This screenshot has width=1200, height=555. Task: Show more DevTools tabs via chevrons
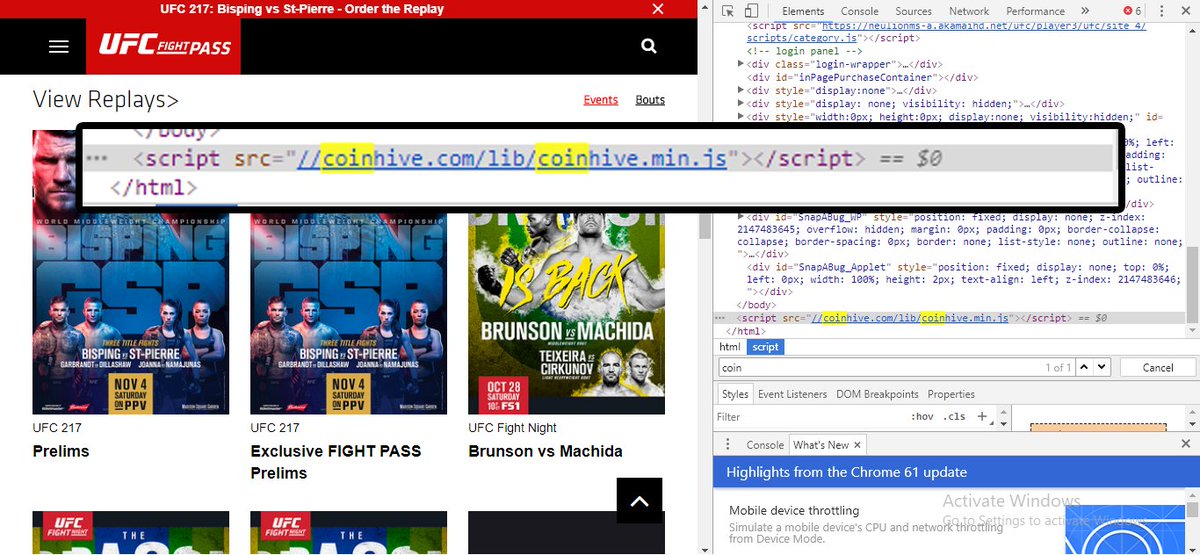pyautogui.click(x=1085, y=11)
